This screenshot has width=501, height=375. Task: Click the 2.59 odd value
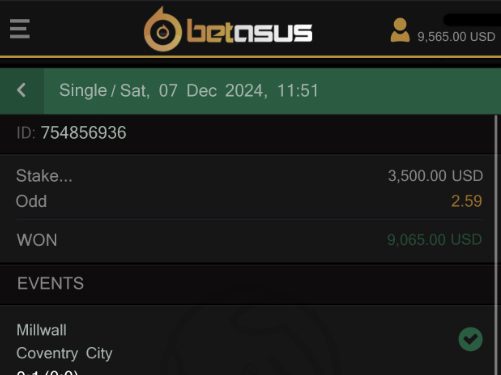coord(466,201)
